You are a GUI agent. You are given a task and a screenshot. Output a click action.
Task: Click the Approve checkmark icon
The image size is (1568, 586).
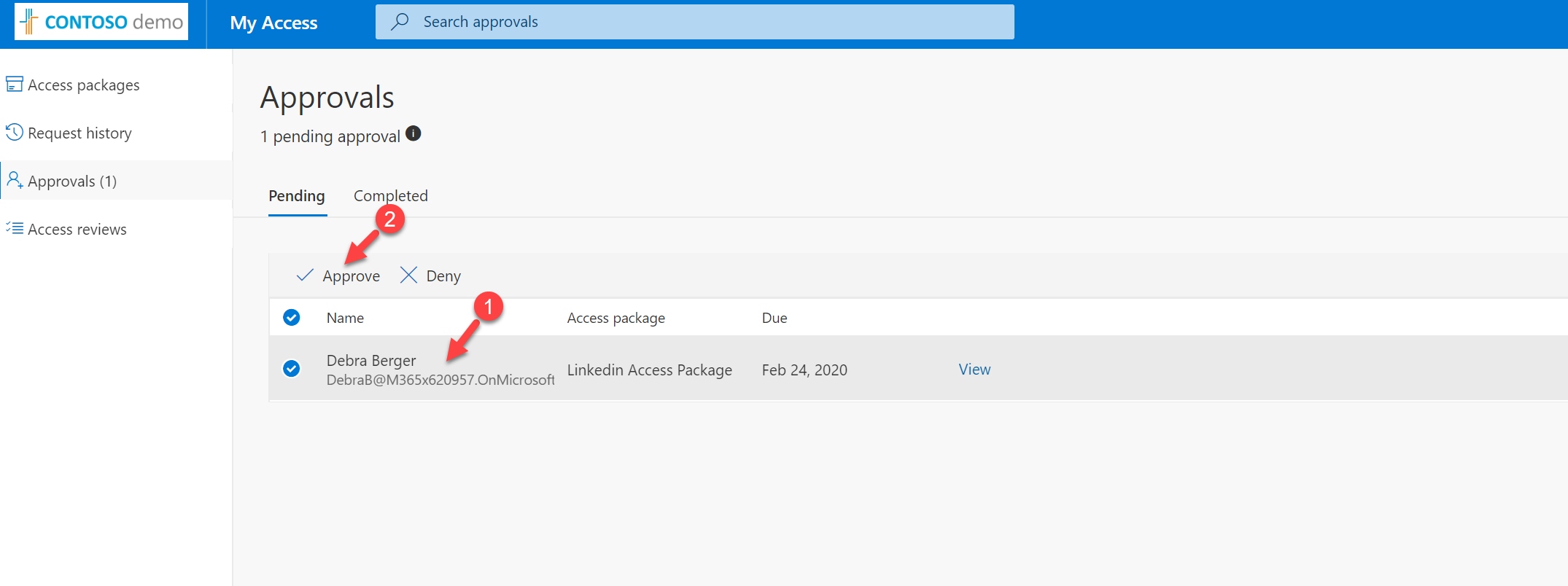click(x=305, y=276)
